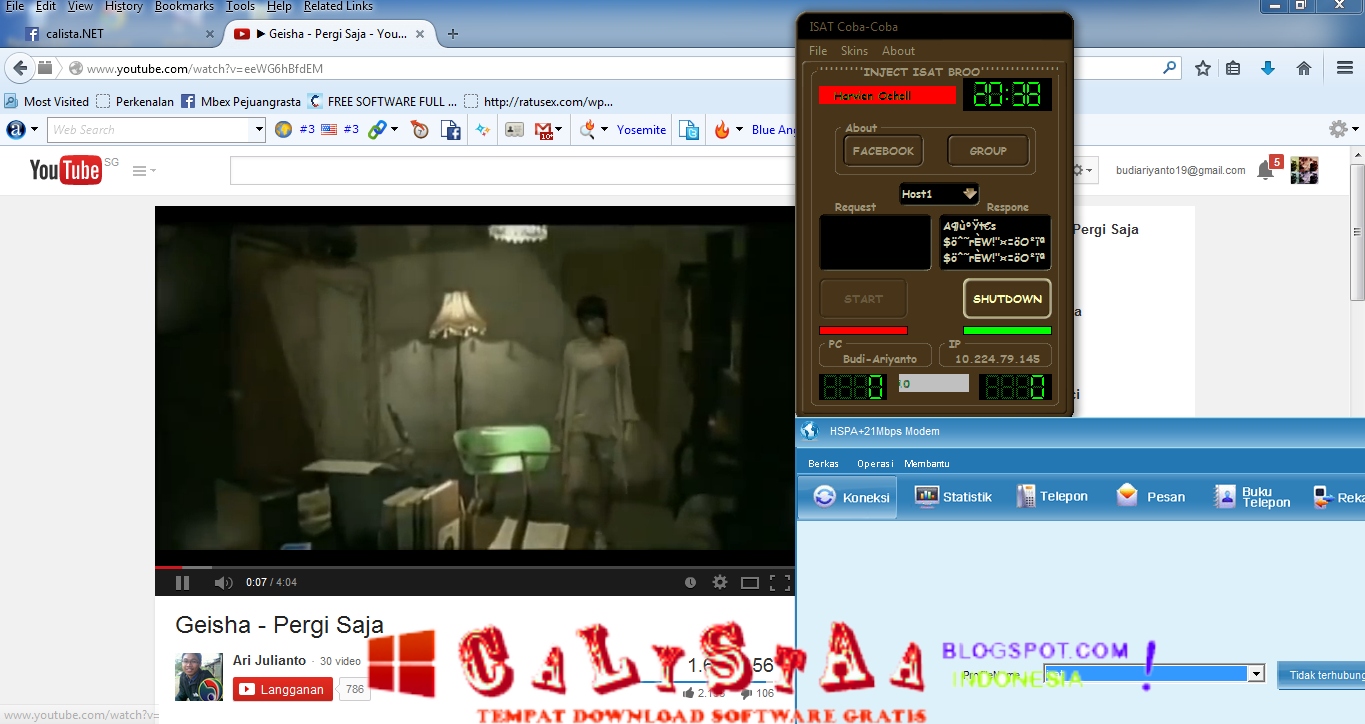This screenshot has width=1365, height=724.
Task: Switch to the calista.NET tab
Action: click(120, 34)
